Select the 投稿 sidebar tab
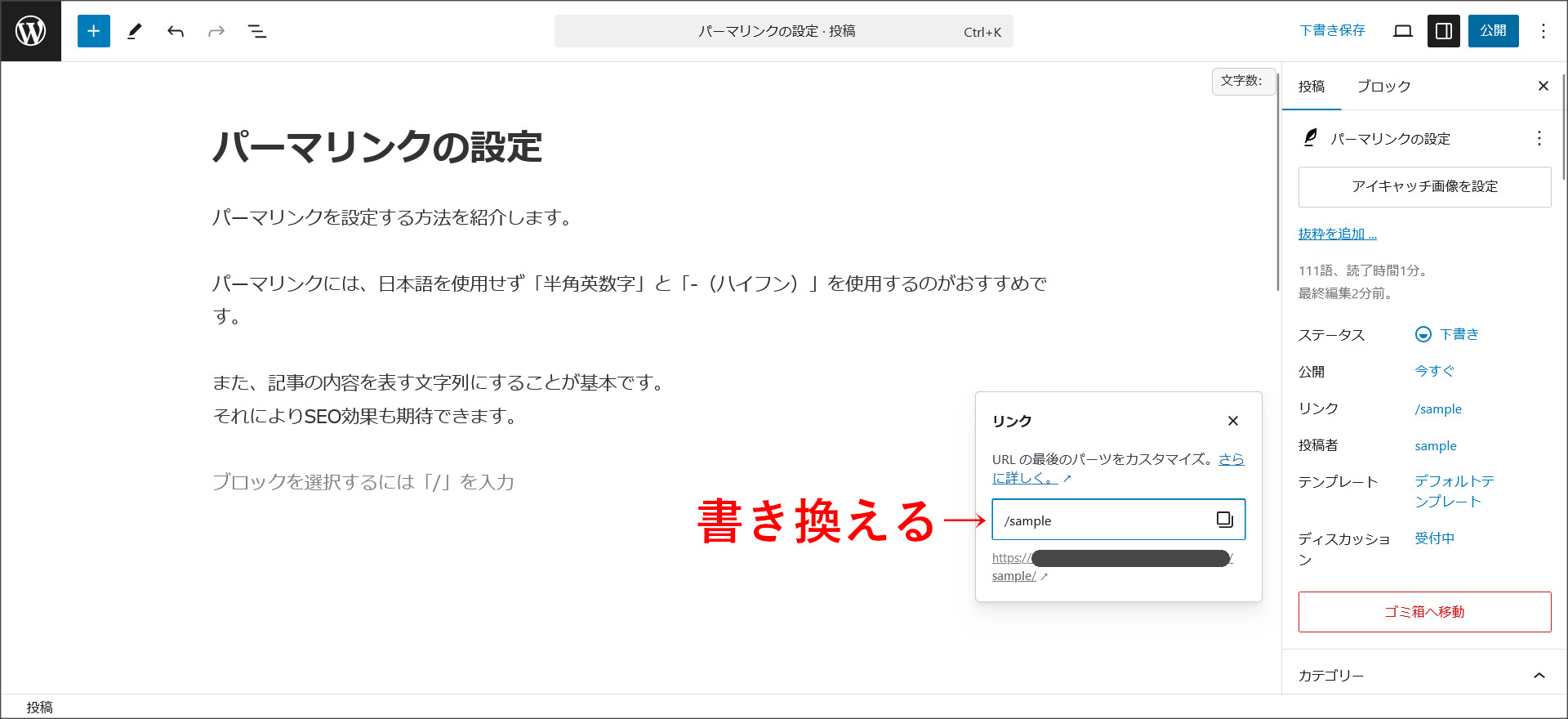 click(x=1312, y=87)
